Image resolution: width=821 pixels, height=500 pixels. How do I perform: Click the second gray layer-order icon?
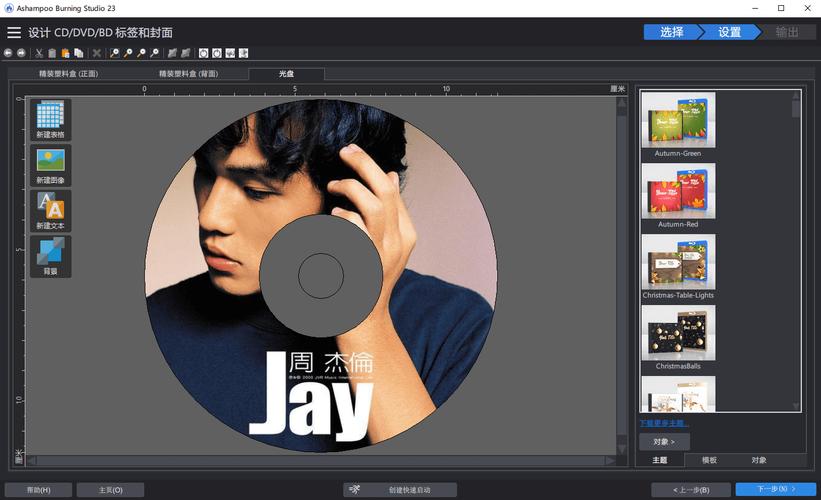(185, 53)
